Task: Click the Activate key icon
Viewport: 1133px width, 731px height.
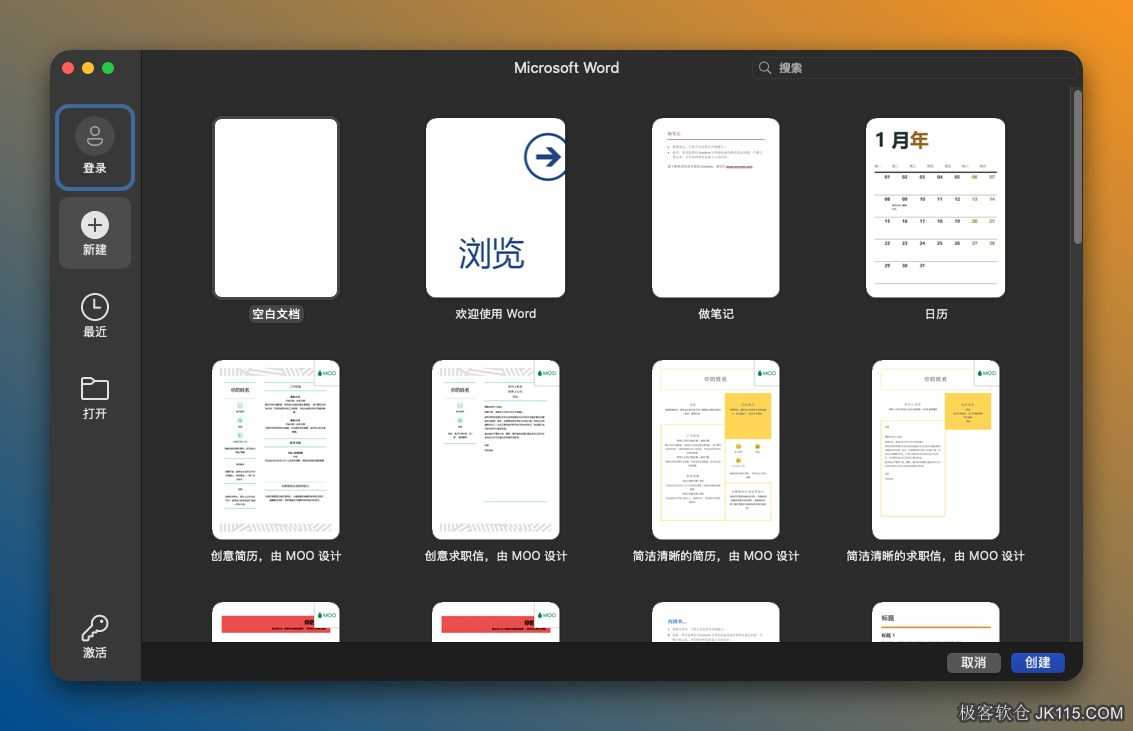Action: 95,628
